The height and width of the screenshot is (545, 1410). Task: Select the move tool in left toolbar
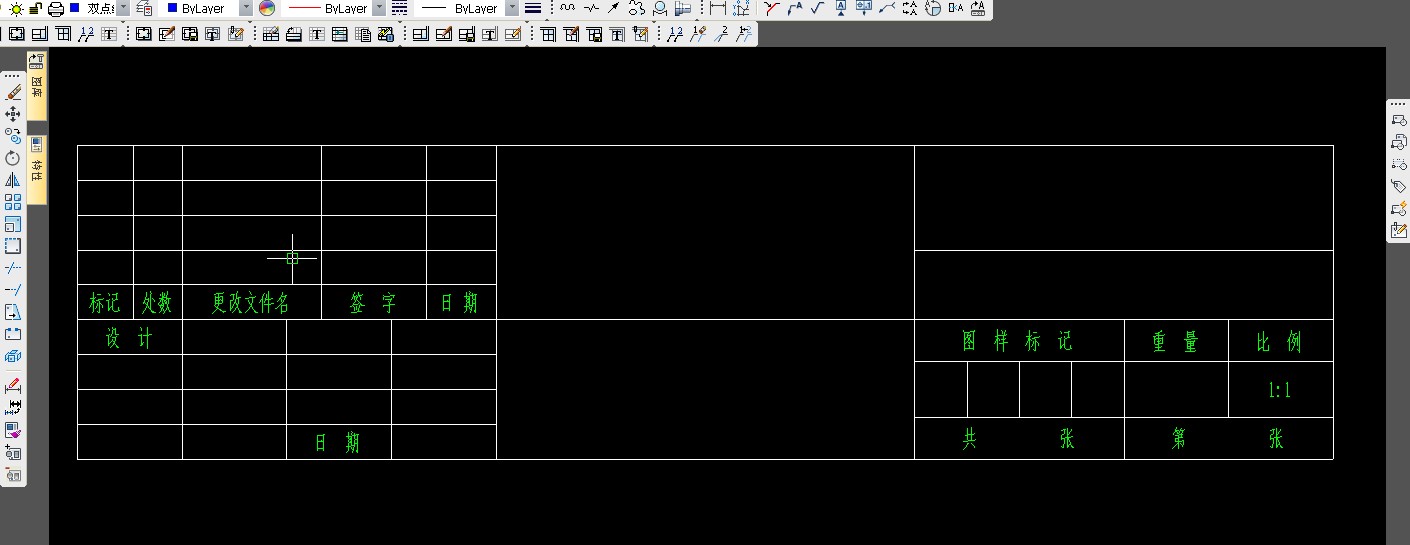click(x=13, y=114)
